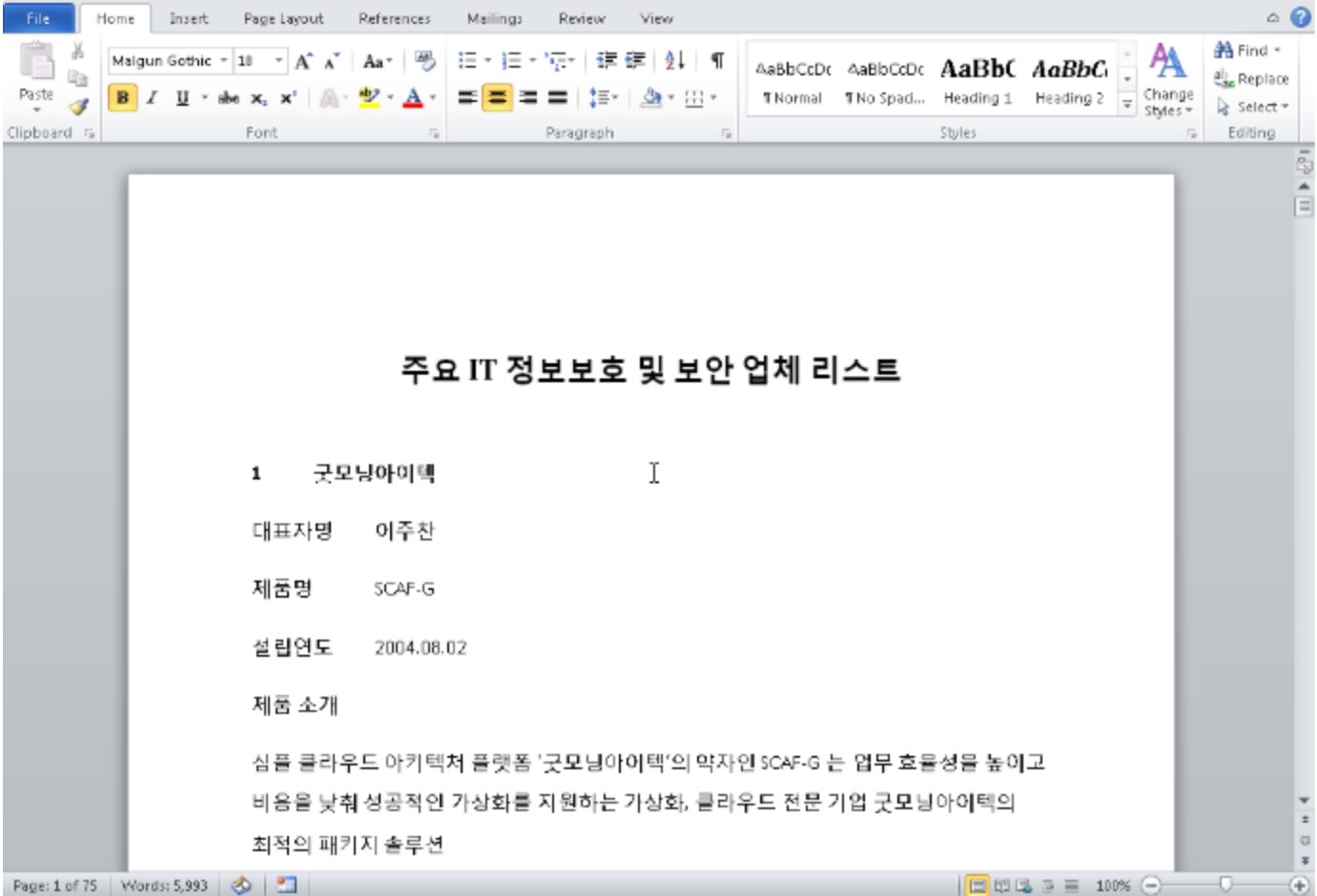Switch to Outline view
1317x896 pixels.
[x=1048, y=886]
